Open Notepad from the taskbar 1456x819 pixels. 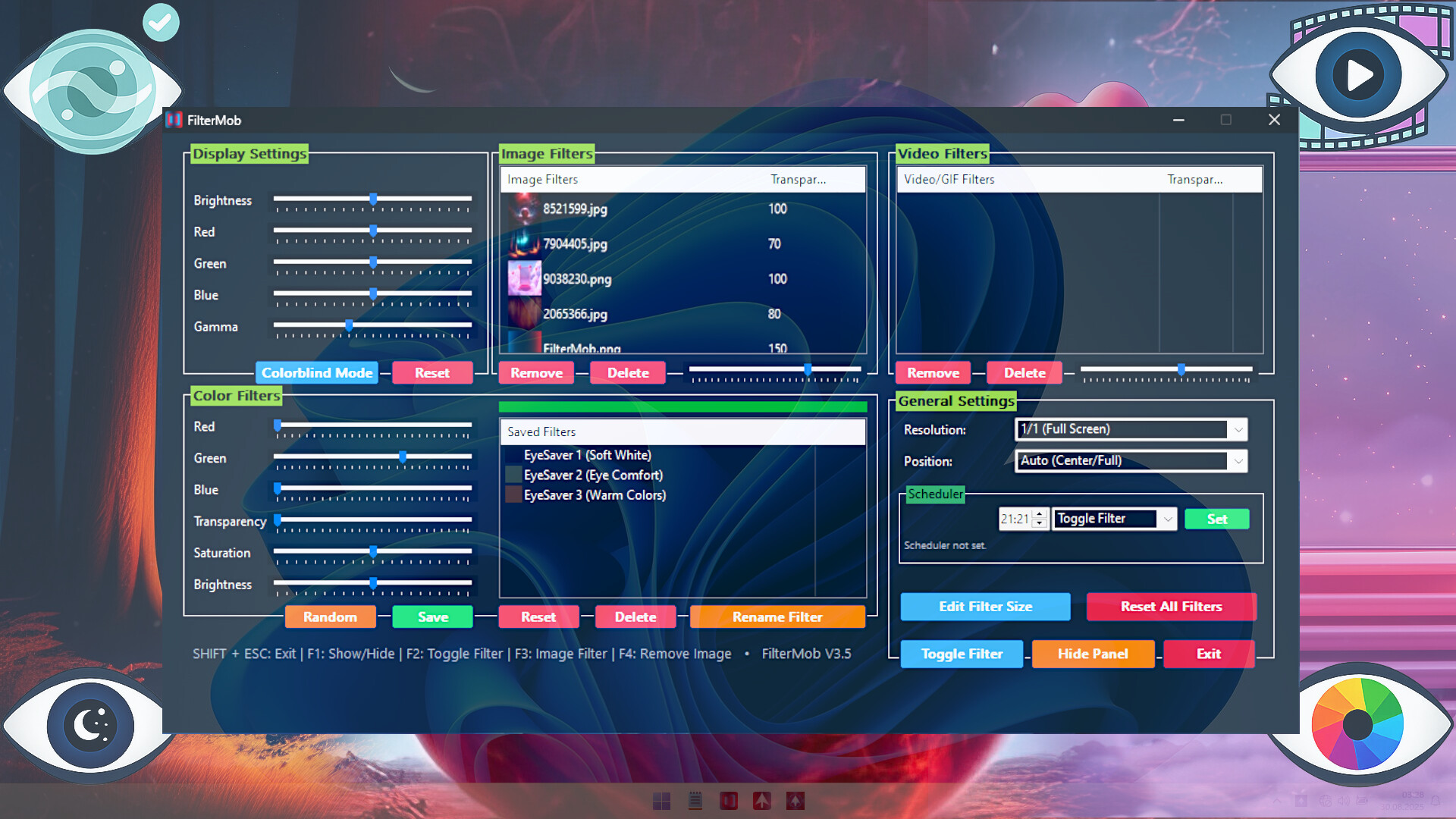695,801
